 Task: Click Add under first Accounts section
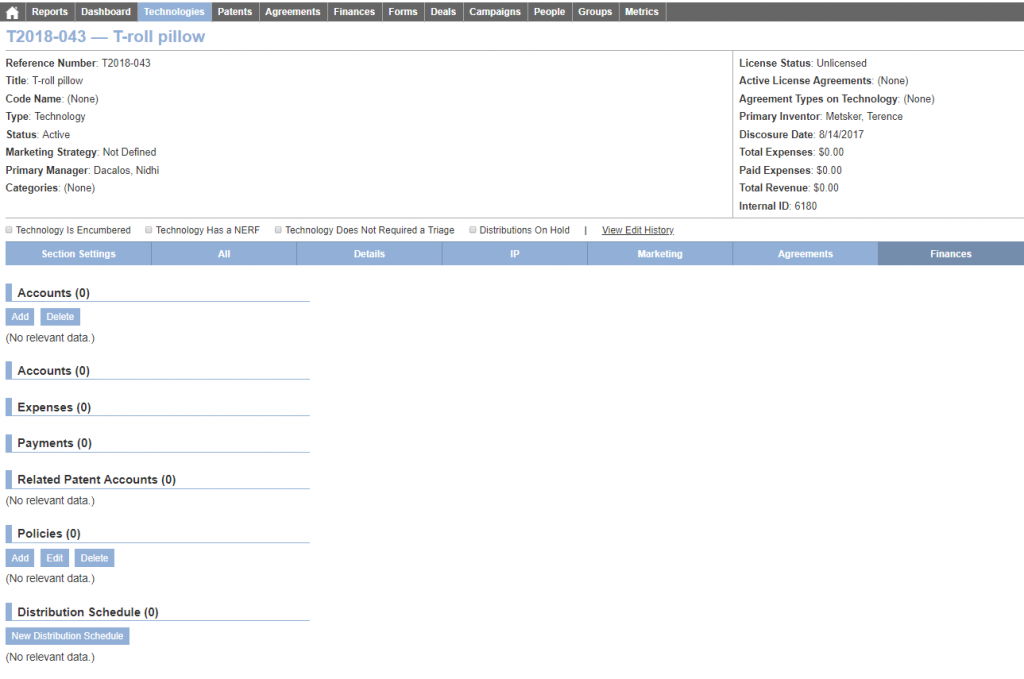pos(20,317)
